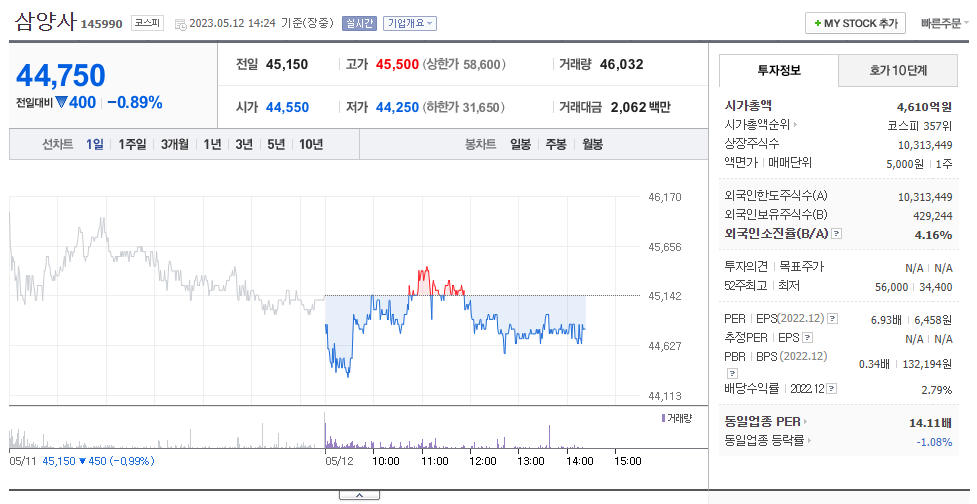Click the 거래량 volume legend on chart

(x=677, y=418)
